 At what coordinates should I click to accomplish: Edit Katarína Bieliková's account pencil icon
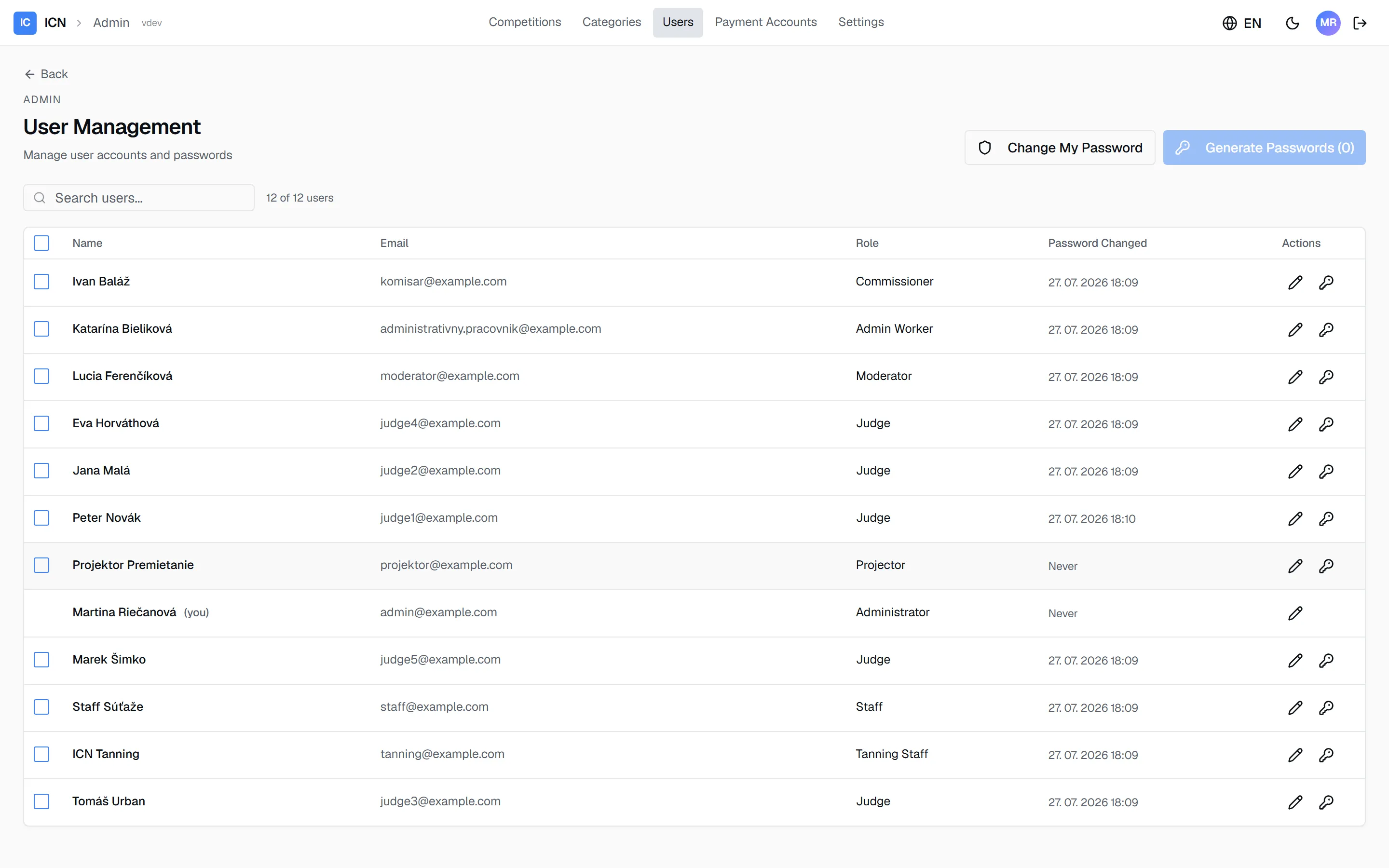pyautogui.click(x=1295, y=329)
